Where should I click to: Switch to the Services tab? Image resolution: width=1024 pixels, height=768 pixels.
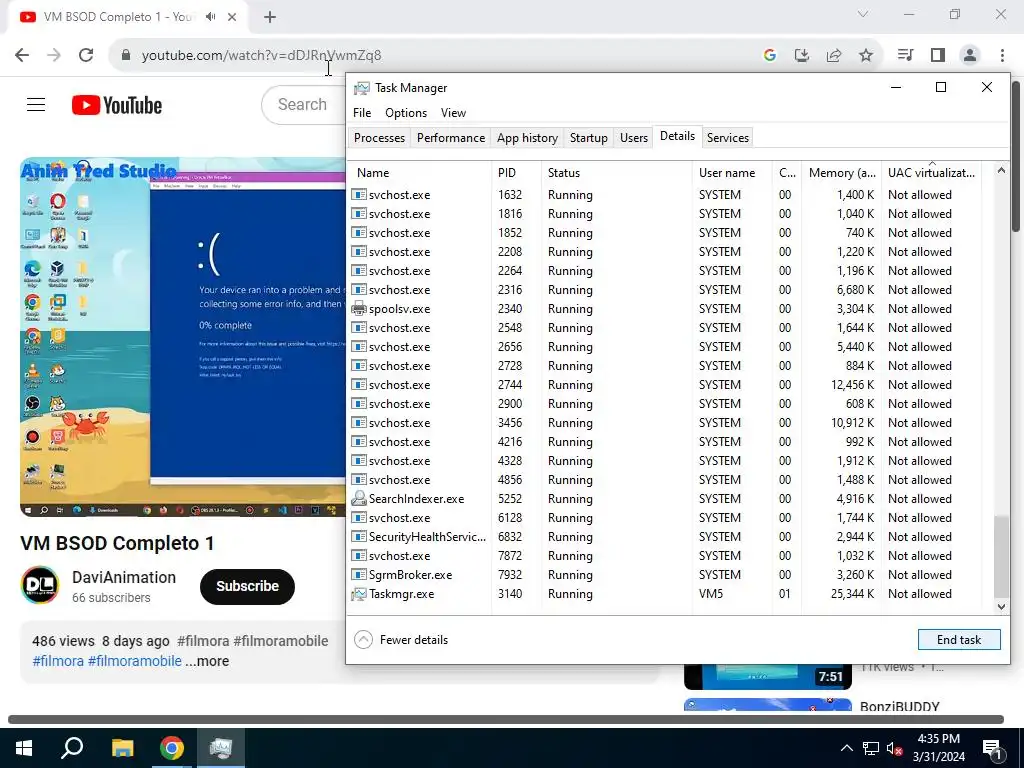coord(728,138)
